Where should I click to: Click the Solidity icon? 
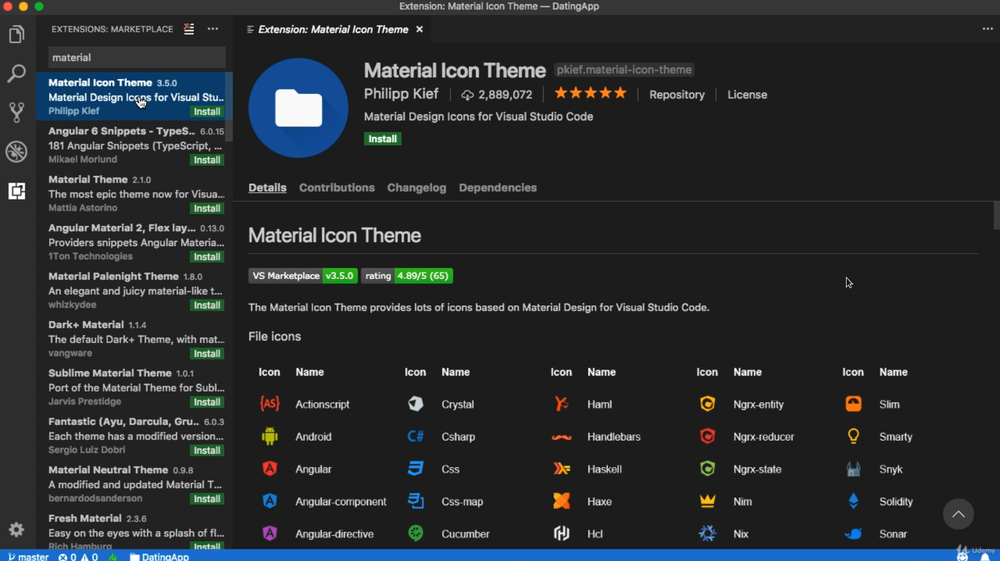[x=853, y=501]
